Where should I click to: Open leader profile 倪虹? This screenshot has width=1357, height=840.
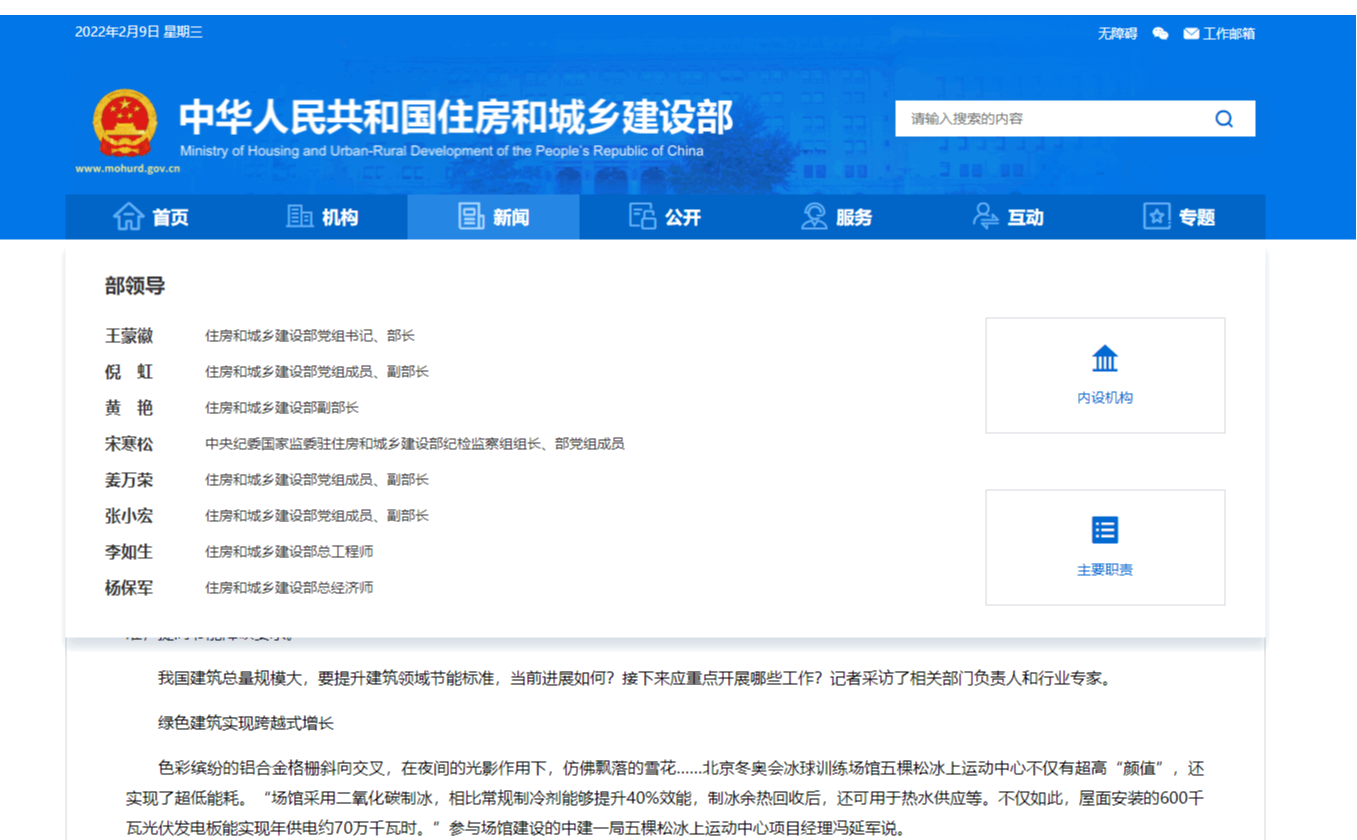pos(129,372)
